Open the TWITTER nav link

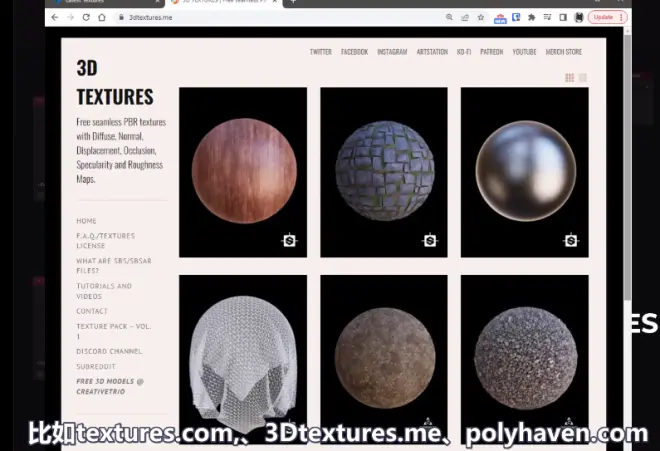[321, 52]
